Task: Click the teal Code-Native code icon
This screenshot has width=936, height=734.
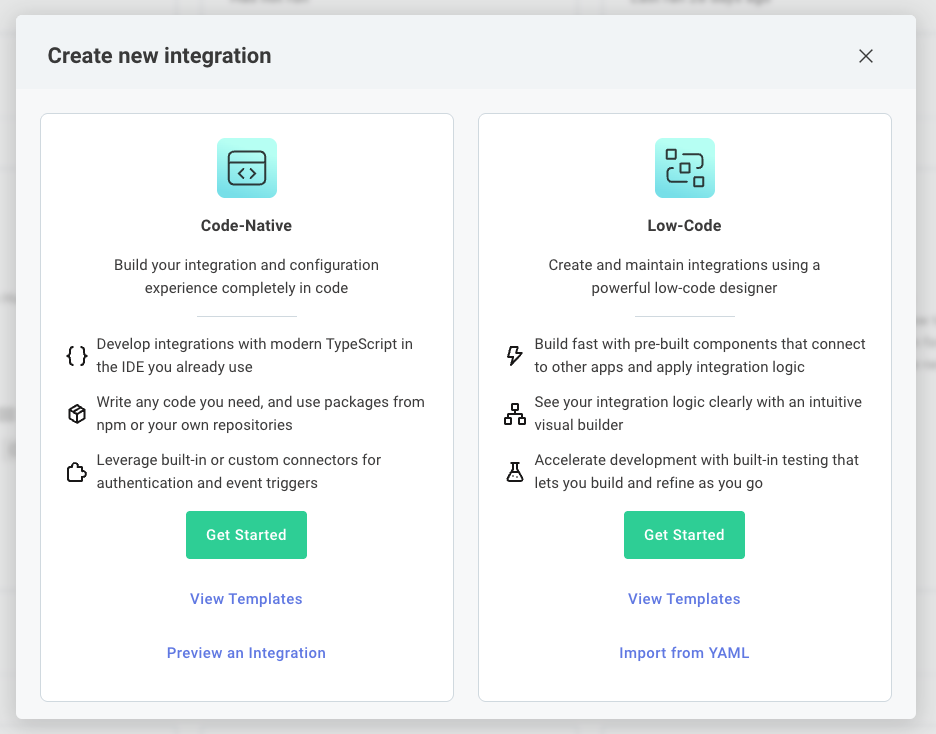Action: click(246, 168)
